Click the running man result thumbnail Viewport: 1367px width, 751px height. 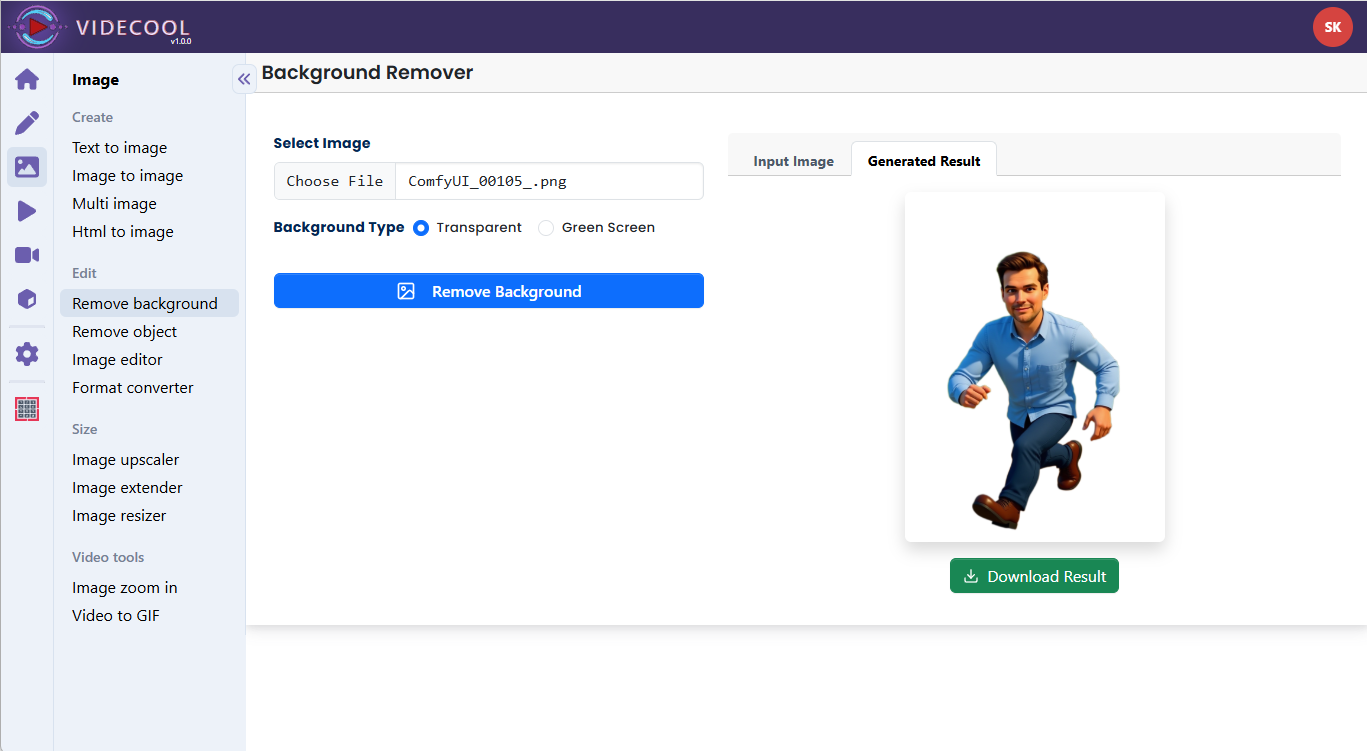pyautogui.click(x=1034, y=388)
